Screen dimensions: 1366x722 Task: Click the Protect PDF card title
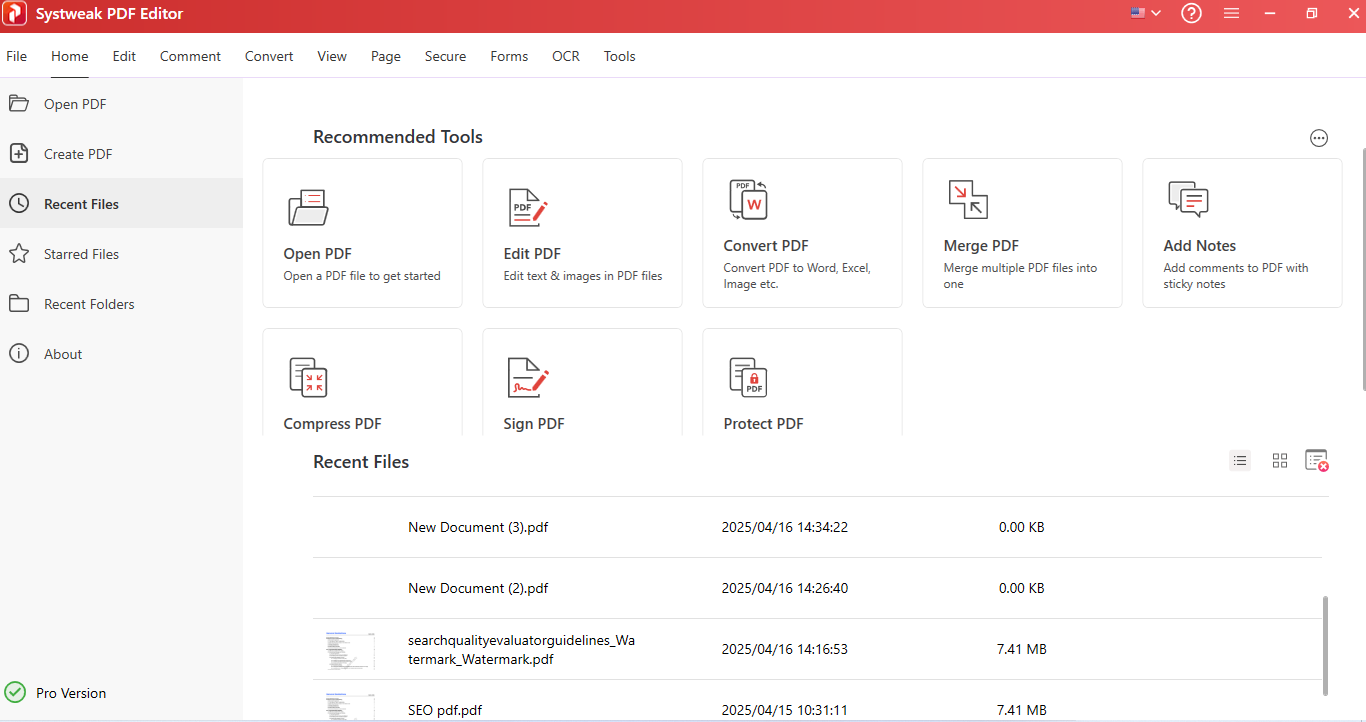click(x=763, y=424)
